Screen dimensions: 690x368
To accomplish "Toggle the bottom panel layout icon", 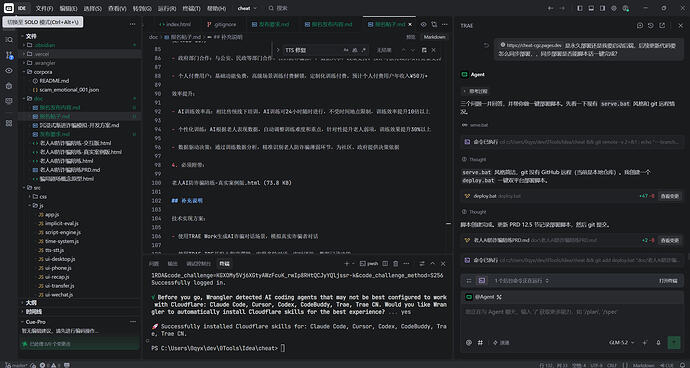I will pos(591,8).
